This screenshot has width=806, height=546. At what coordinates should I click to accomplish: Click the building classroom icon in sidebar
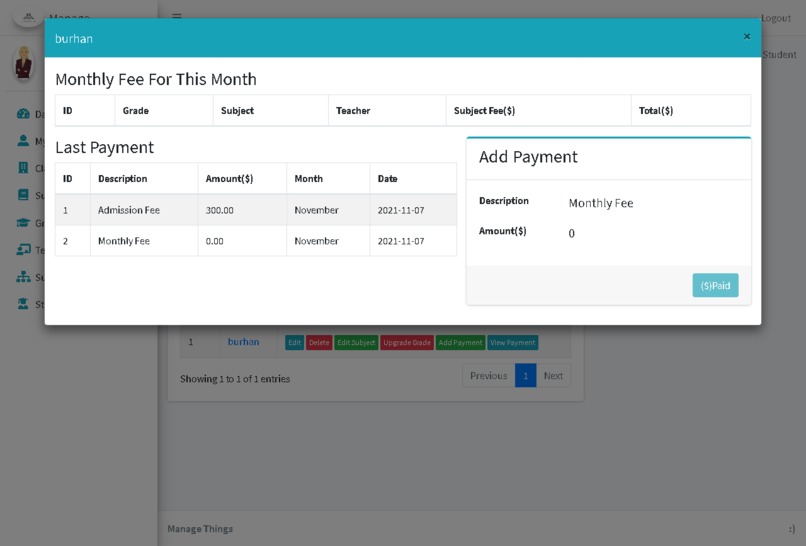coord(23,168)
